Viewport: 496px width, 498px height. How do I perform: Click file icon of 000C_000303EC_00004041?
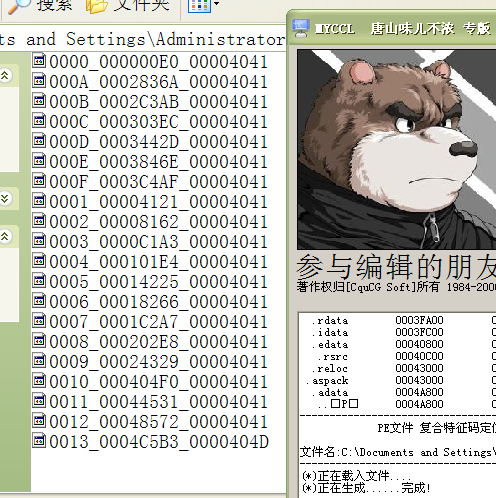39,120
